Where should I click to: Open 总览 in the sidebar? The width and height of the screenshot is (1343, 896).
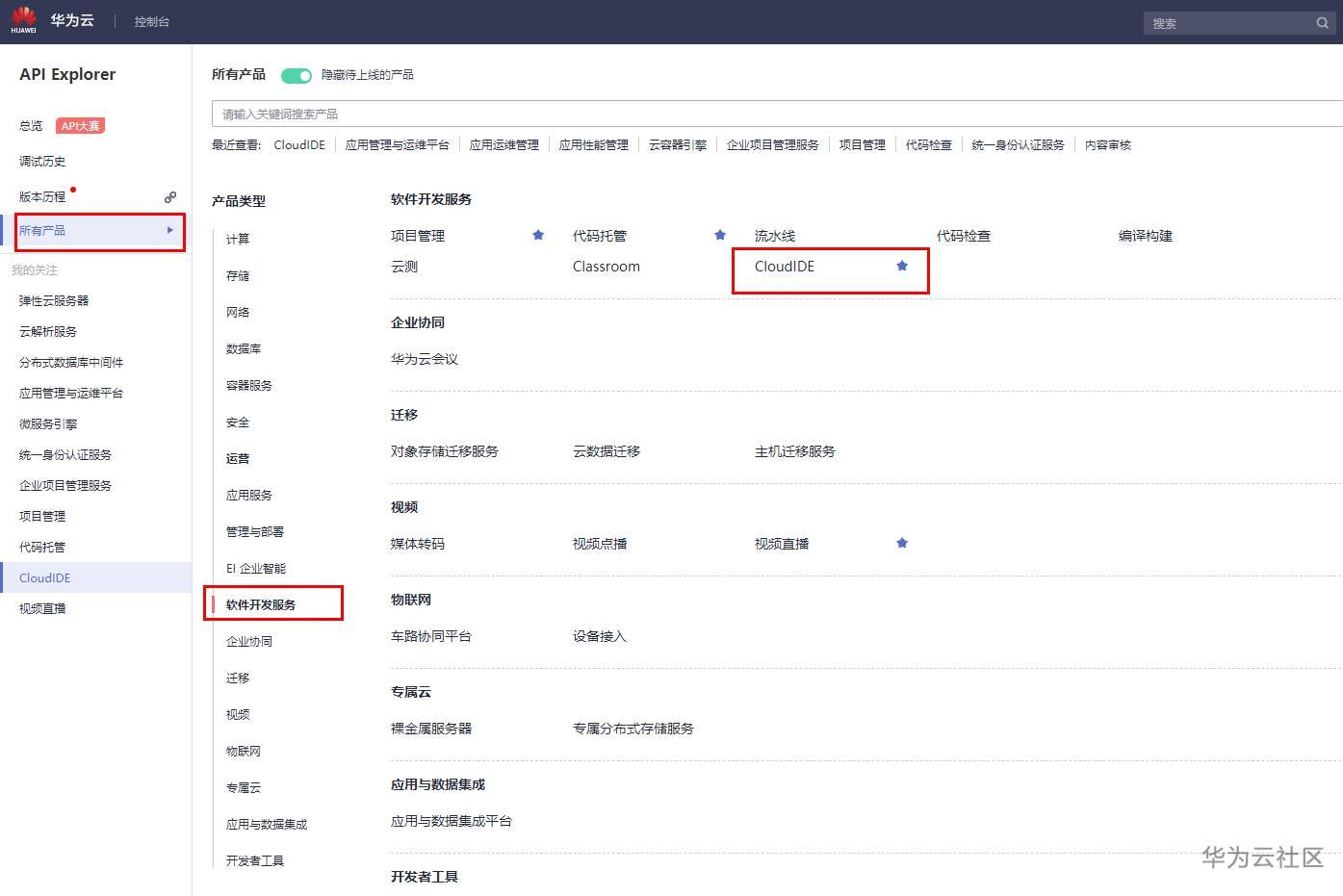[31, 126]
